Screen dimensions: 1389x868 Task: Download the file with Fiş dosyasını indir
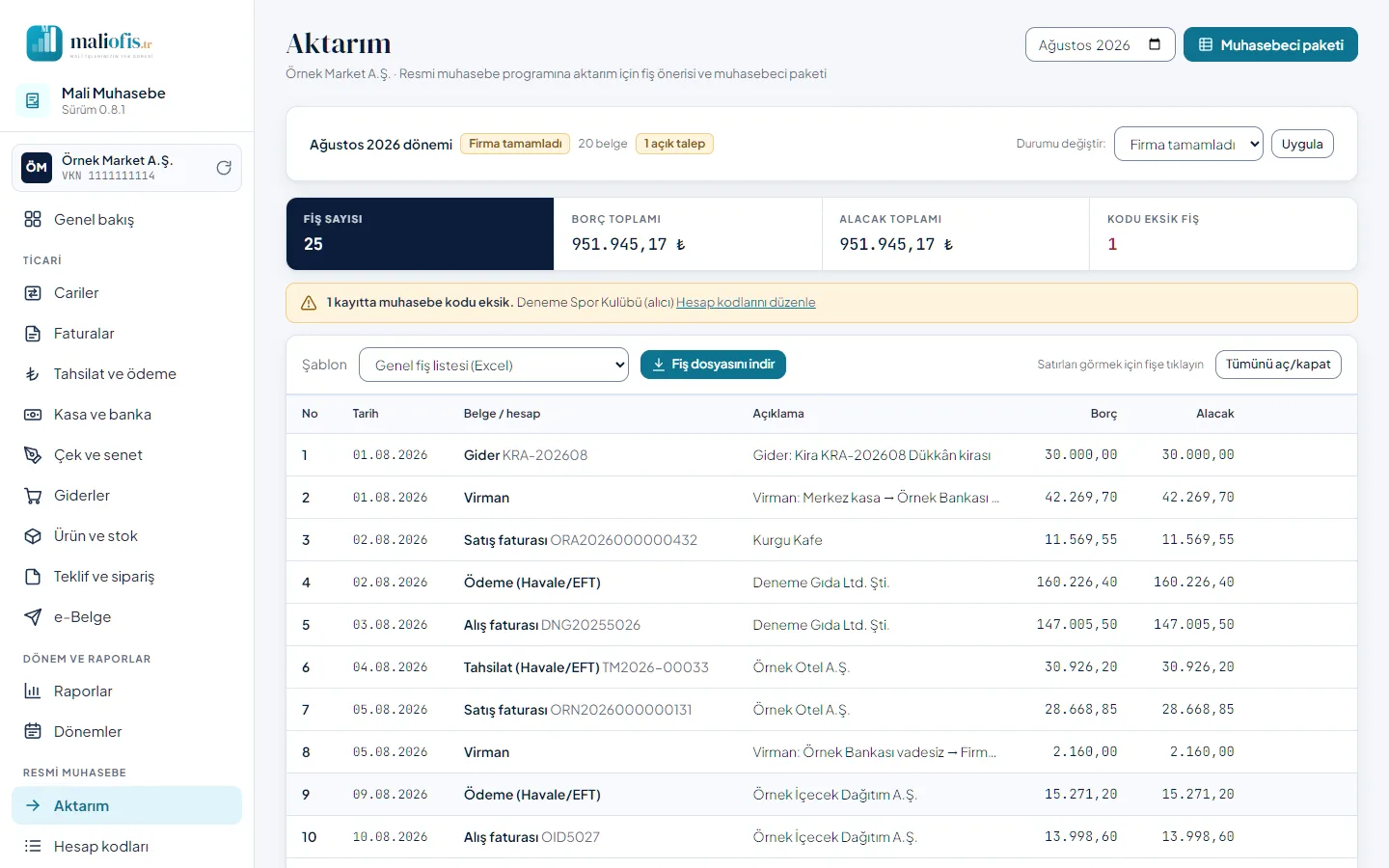pos(713,365)
